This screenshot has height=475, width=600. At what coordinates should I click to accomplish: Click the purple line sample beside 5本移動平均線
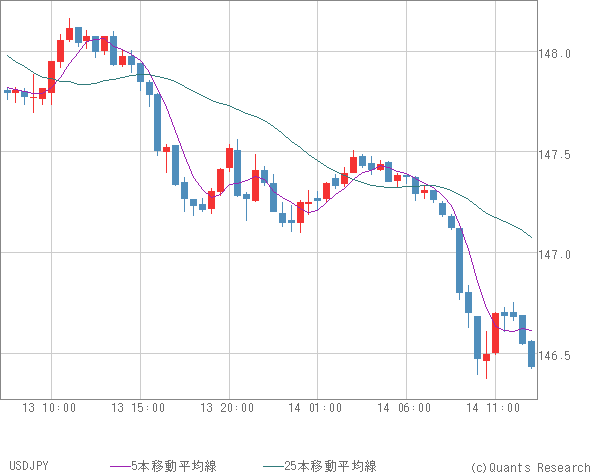(121, 466)
